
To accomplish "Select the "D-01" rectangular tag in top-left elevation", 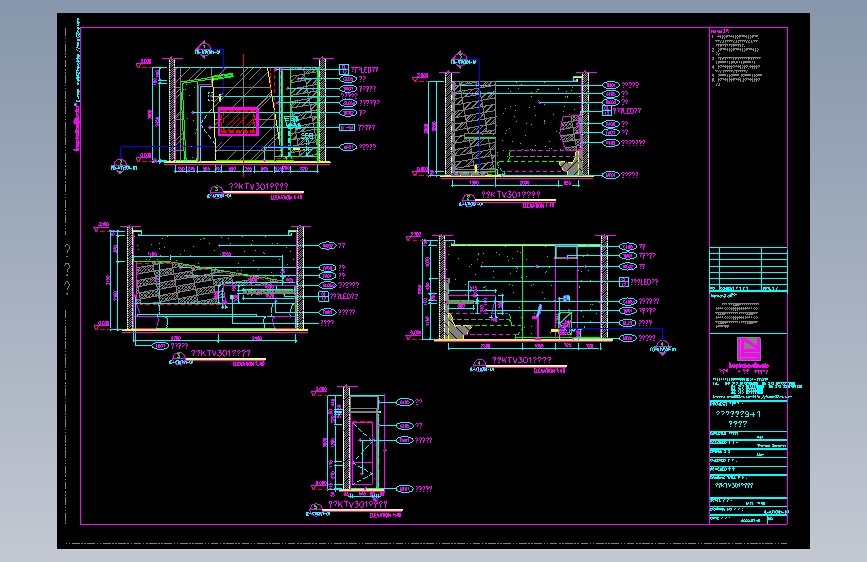I will click(347, 128).
